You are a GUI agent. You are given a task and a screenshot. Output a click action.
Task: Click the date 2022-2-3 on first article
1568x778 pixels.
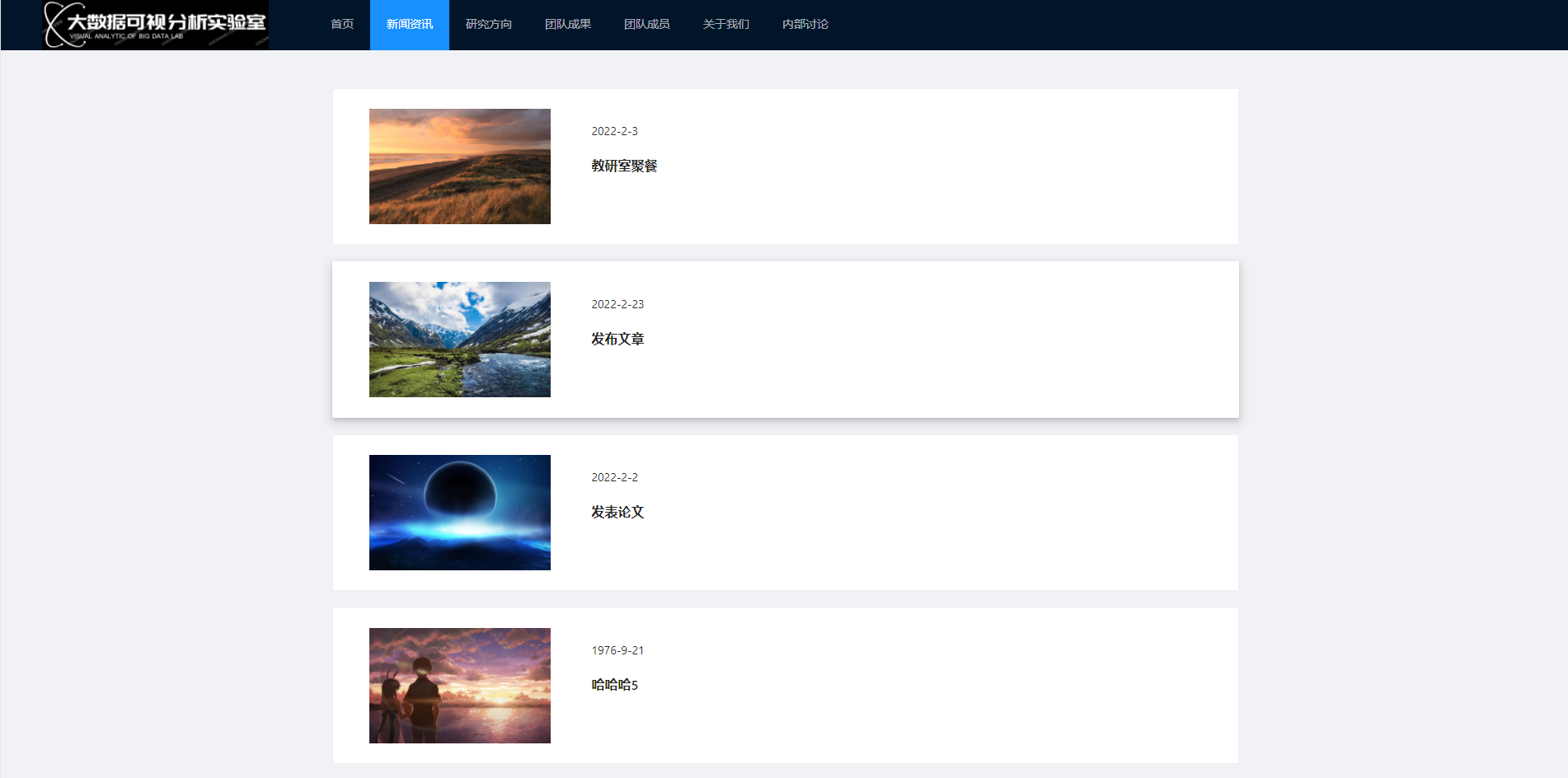(614, 130)
